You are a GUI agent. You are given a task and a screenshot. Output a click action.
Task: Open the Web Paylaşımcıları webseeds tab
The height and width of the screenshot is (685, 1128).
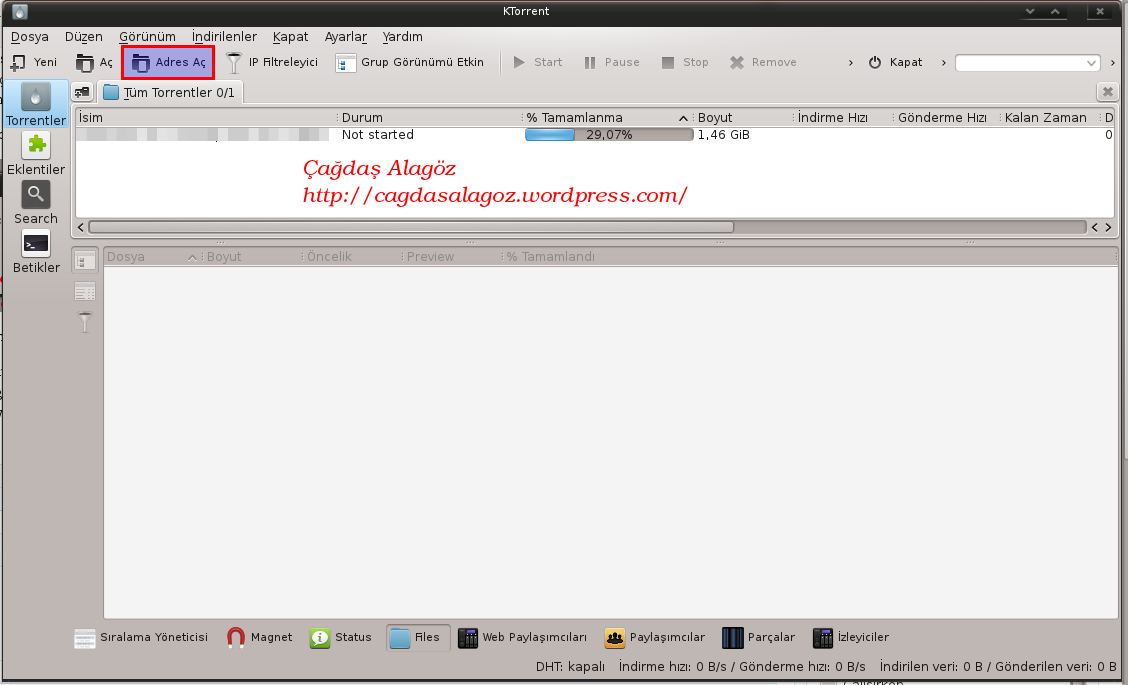(523, 638)
